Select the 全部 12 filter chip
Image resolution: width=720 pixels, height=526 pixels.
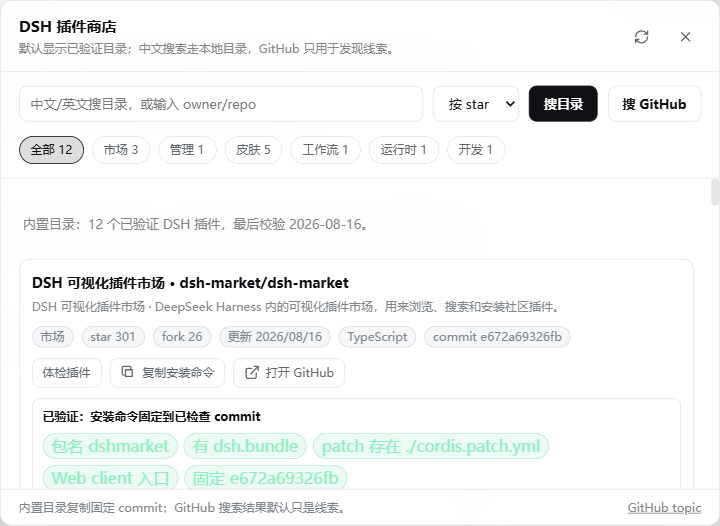click(x=51, y=150)
